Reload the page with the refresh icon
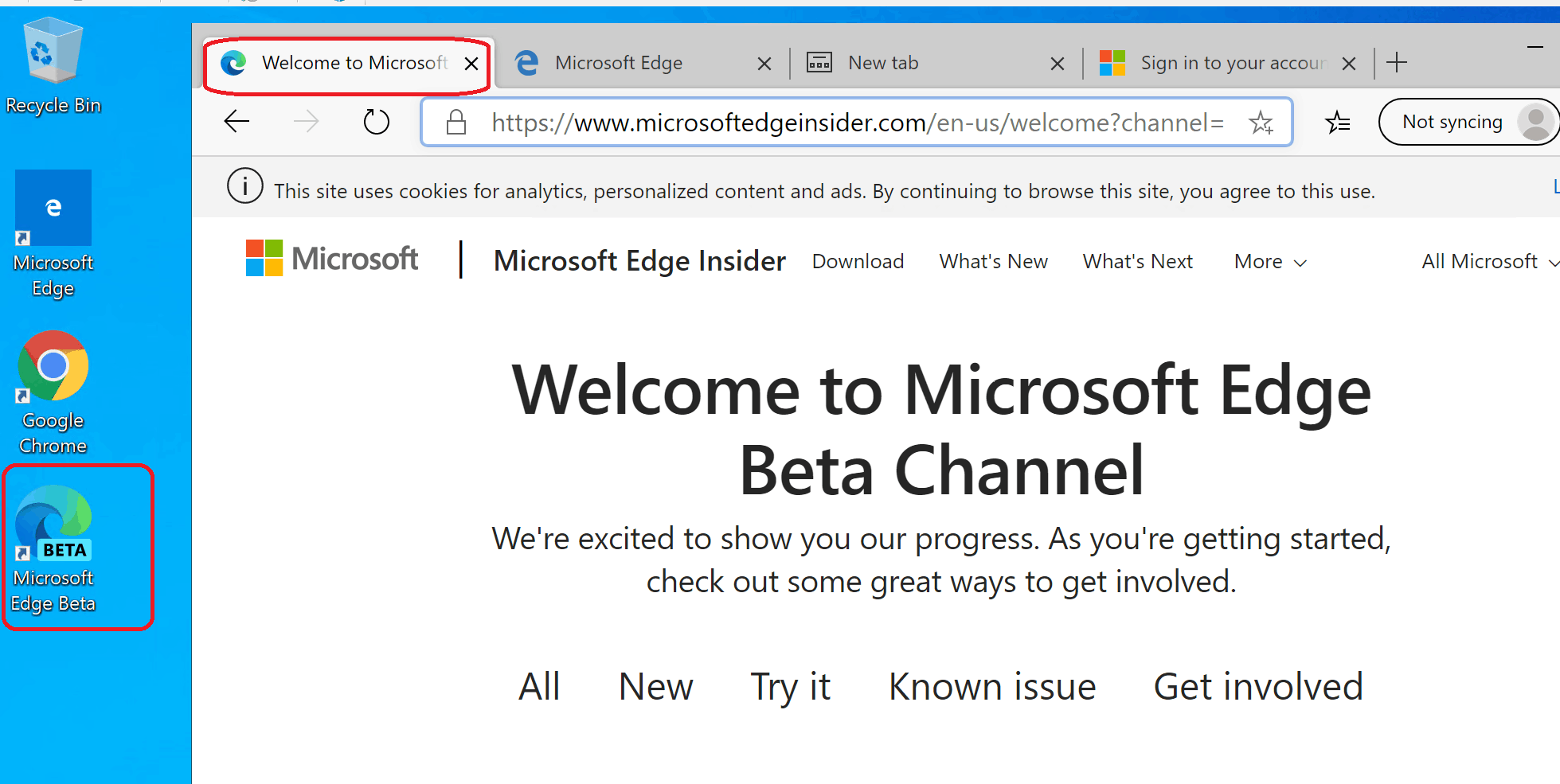This screenshot has width=1560, height=784. tap(376, 122)
